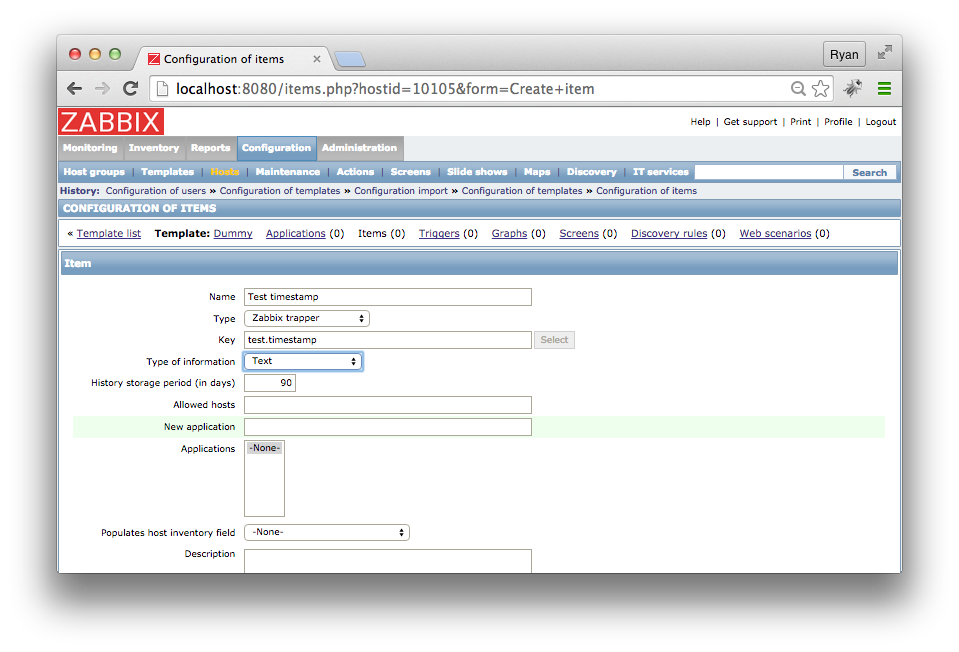Click the Get support link
Image resolution: width=959 pixels, height=652 pixels.
(x=750, y=122)
